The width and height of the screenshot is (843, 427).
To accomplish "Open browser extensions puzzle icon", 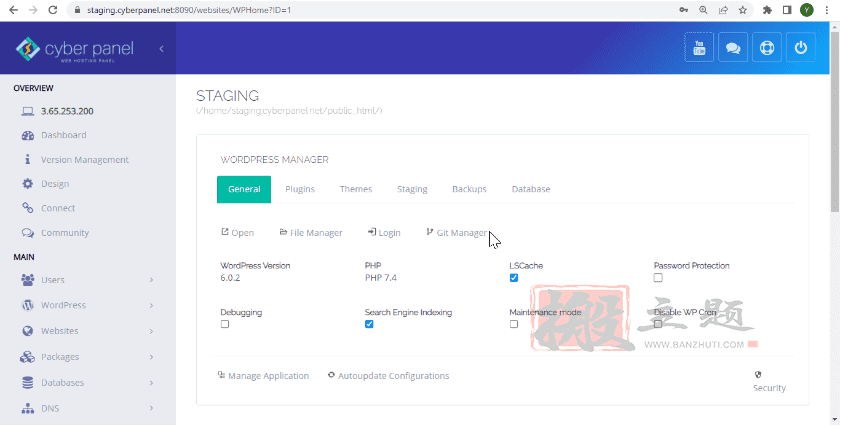I will [x=767, y=10].
